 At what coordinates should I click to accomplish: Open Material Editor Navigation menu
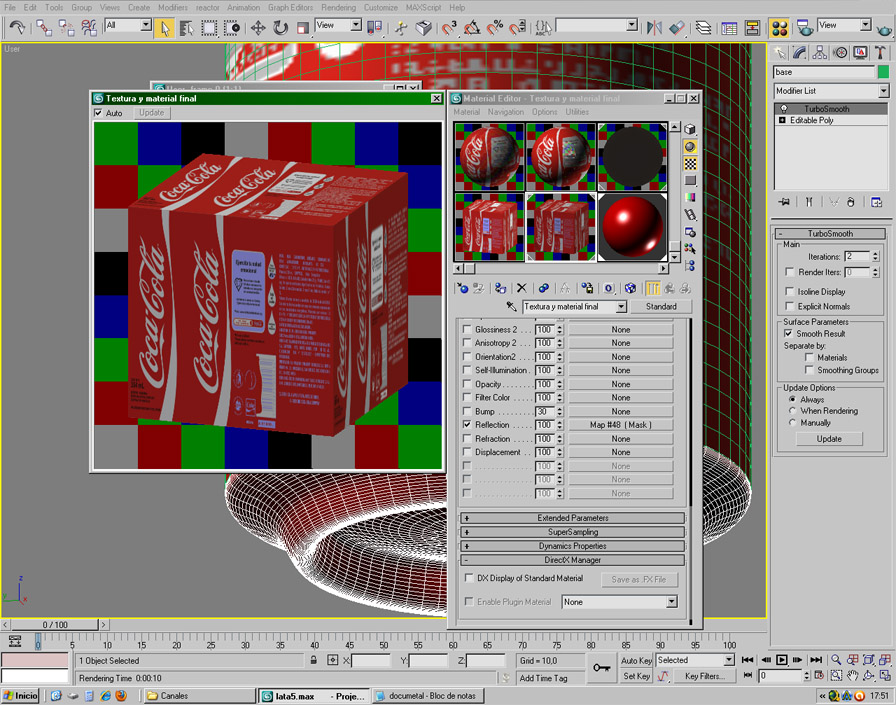point(506,112)
